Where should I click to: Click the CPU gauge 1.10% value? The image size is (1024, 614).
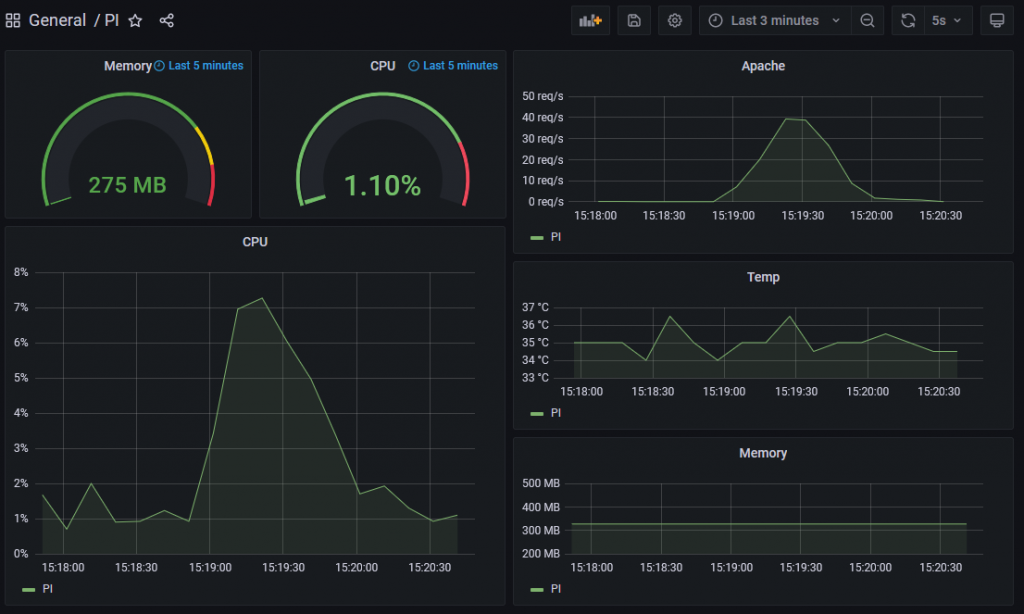(x=382, y=185)
